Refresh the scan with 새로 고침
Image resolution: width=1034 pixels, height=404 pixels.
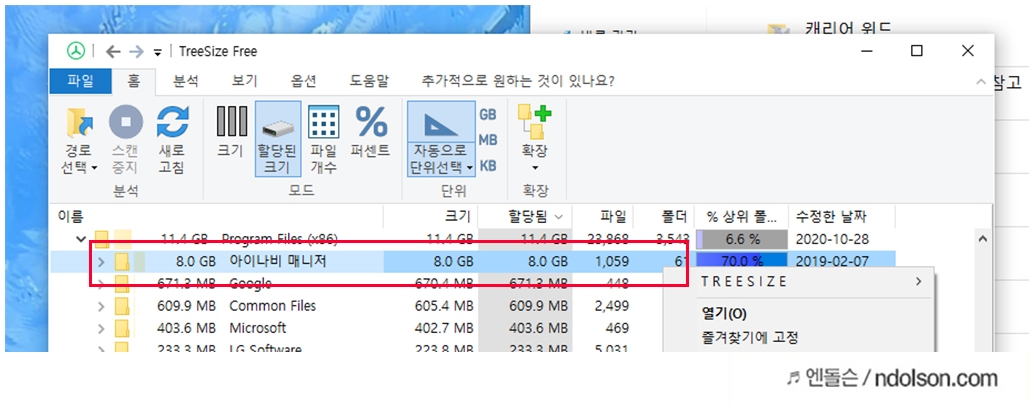point(172,140)
